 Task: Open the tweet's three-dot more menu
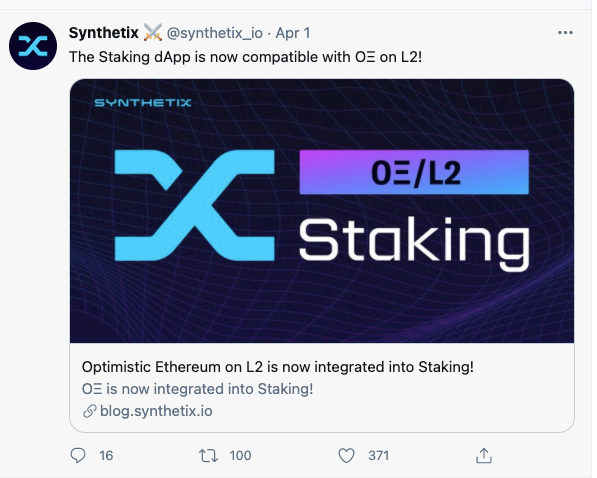tap(565, 33)
